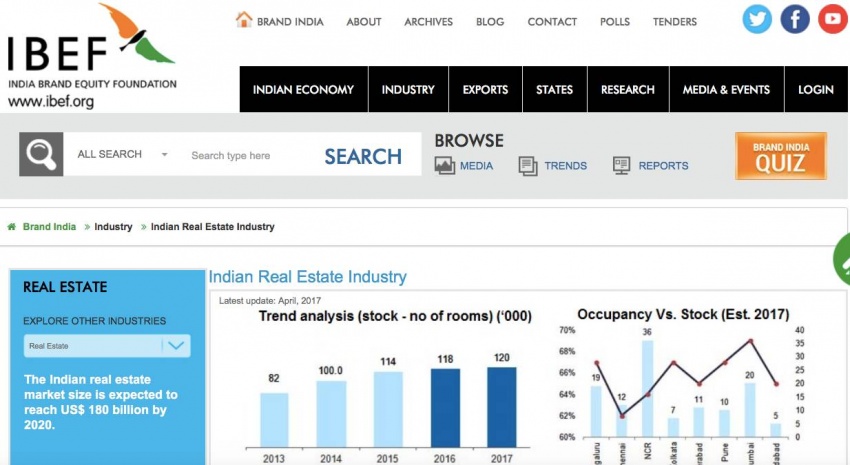
Task: Open the Contact link
Action: click(x=552, y=22)
